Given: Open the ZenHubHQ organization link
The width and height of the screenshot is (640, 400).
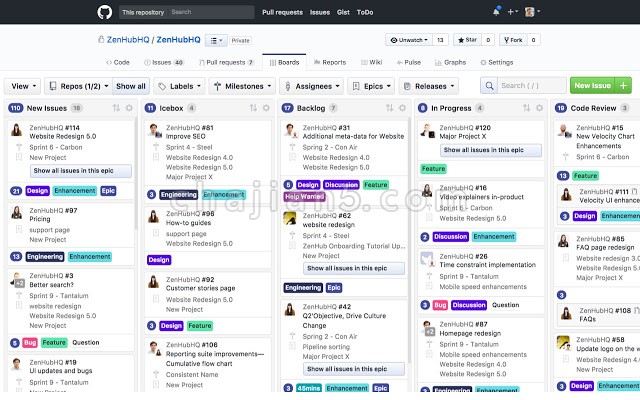Looking at the screenshot, I should (128, 40).
